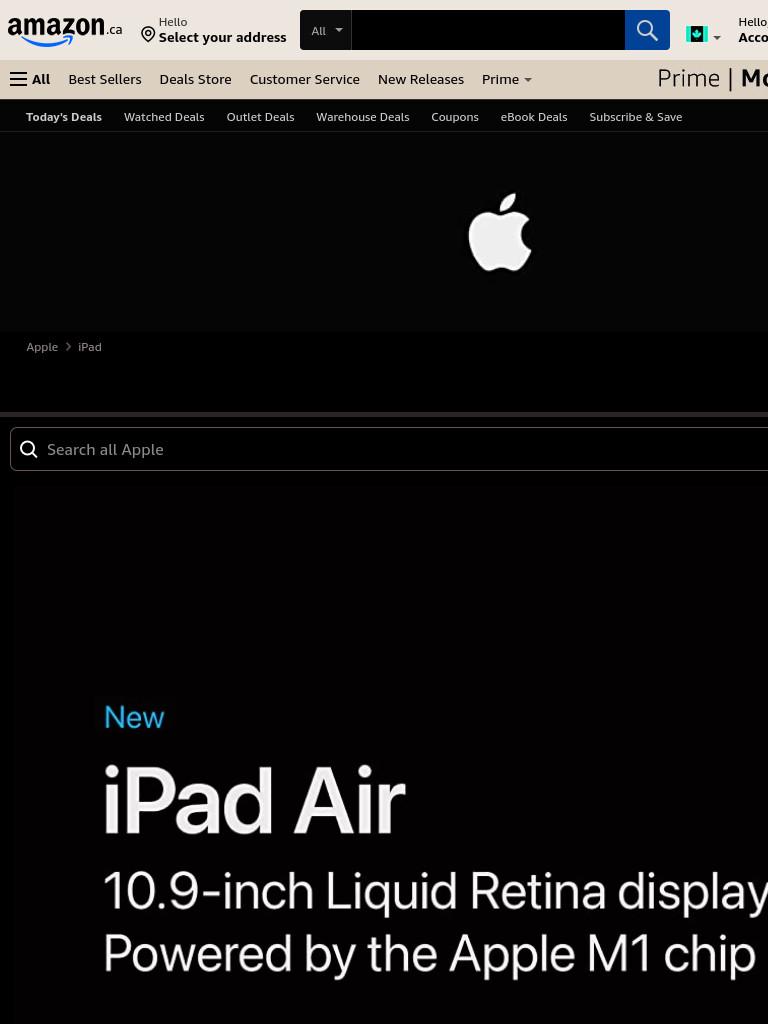Expand the language selector arrow

[717, 37]
